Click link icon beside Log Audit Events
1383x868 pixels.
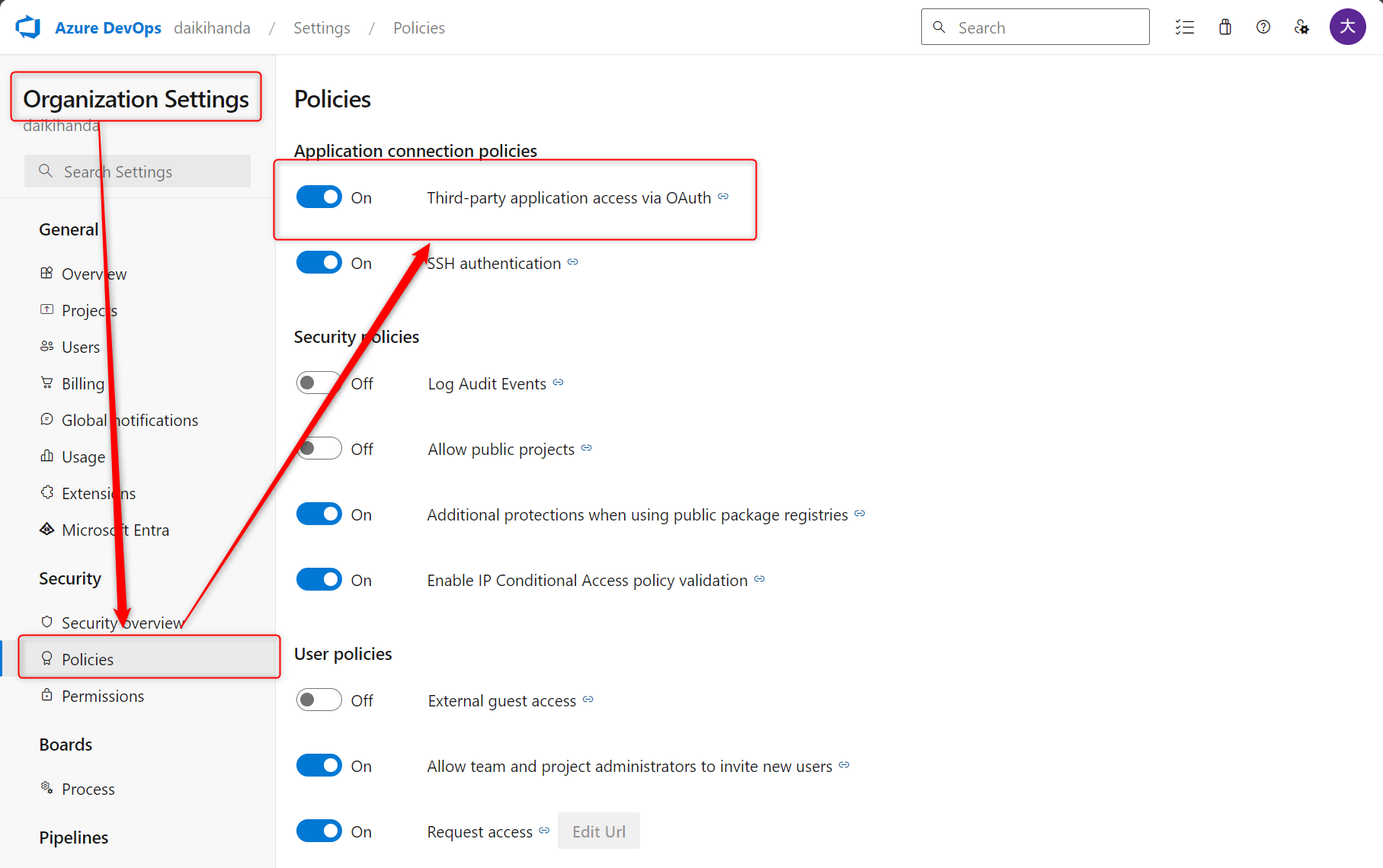coord(559,383)
